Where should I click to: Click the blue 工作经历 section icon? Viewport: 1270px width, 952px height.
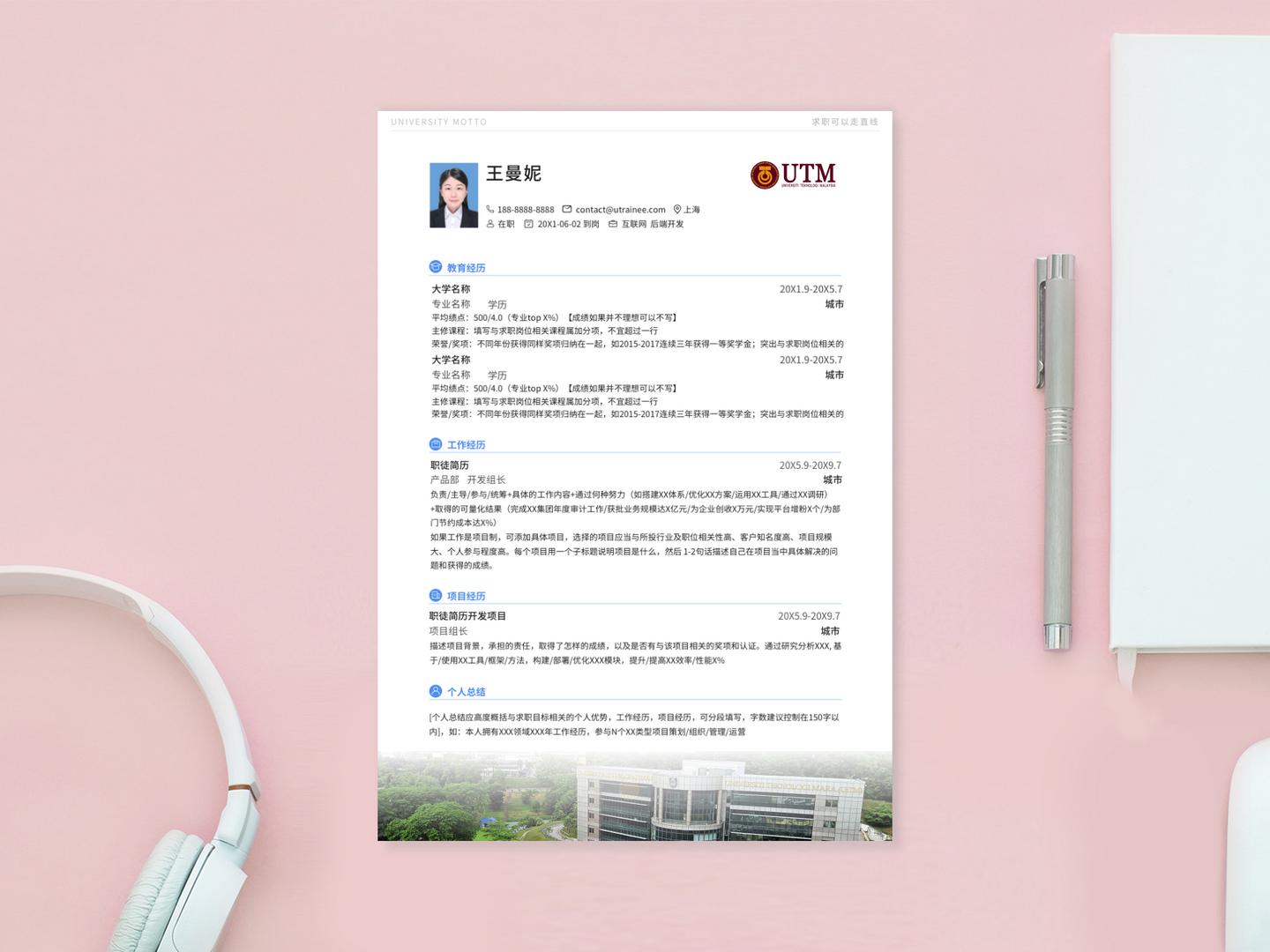pyautogui.click(x=434, y=445)
